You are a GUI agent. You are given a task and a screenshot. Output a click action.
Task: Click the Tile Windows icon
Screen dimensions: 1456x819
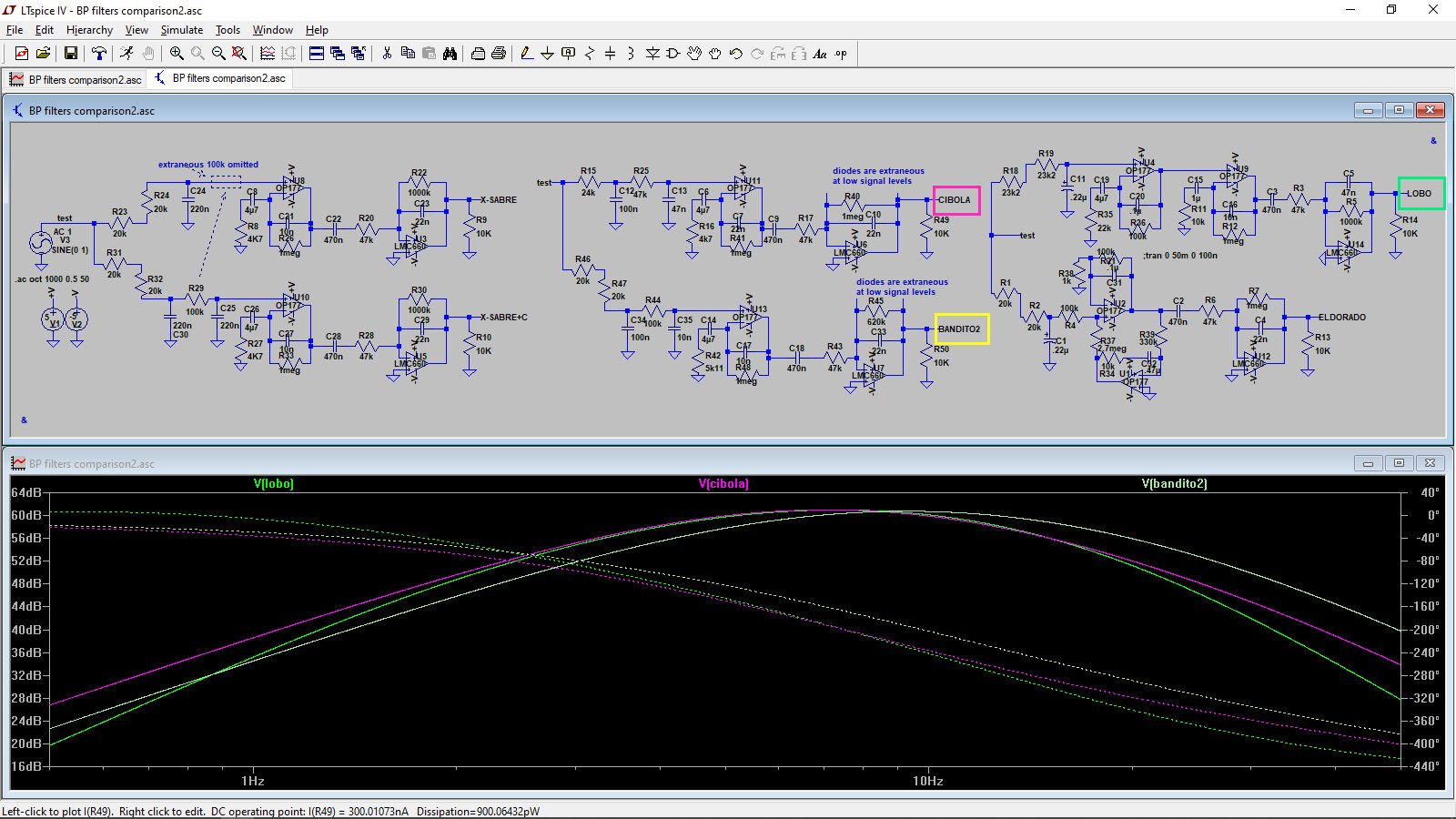[x=316, y=54]
